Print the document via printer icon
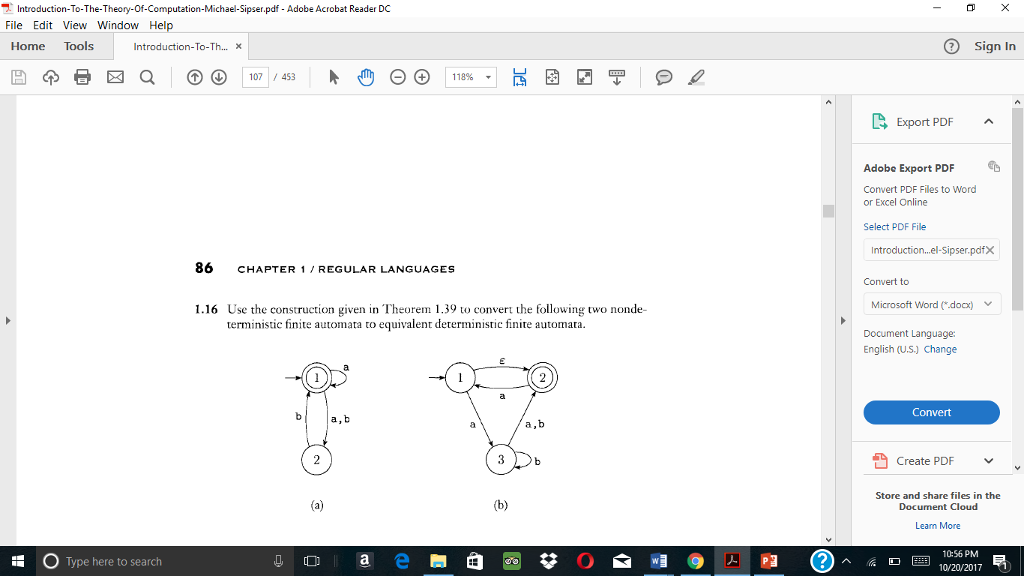The height and width of the screenshot is (576, 1024). [82, 77]
